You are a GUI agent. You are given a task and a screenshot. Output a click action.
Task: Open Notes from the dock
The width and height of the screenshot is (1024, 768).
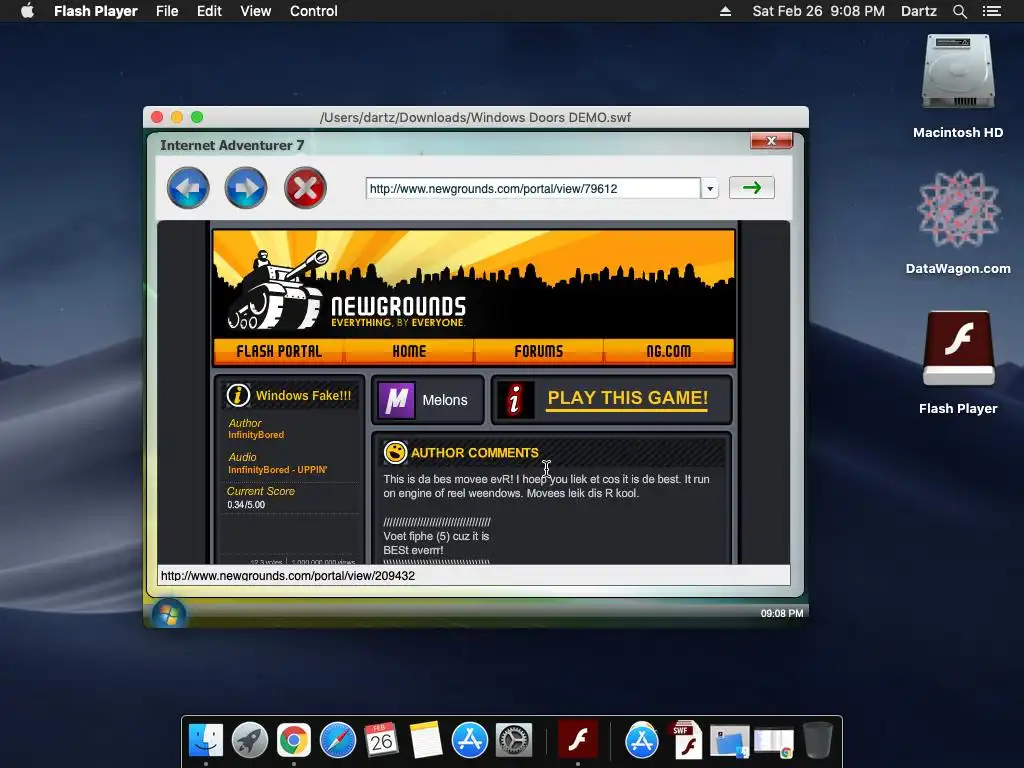426,741
